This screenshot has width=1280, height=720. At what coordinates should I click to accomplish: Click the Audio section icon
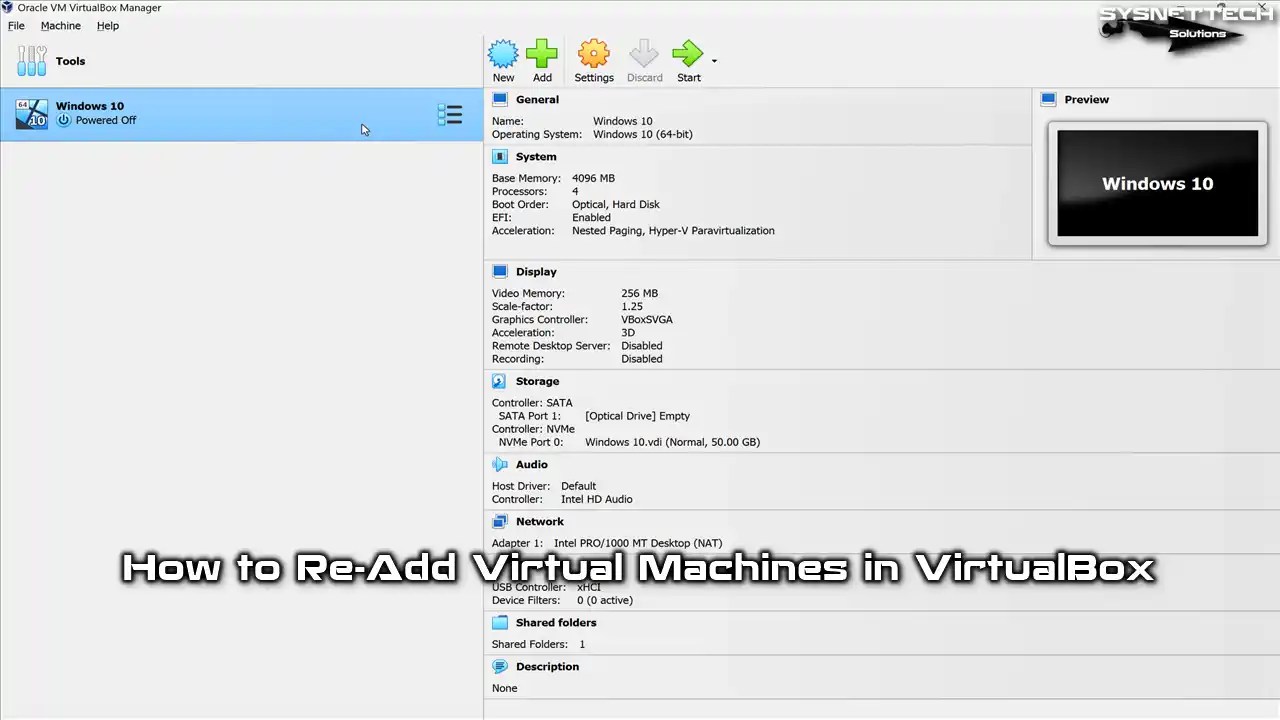[x=499, y=463]
